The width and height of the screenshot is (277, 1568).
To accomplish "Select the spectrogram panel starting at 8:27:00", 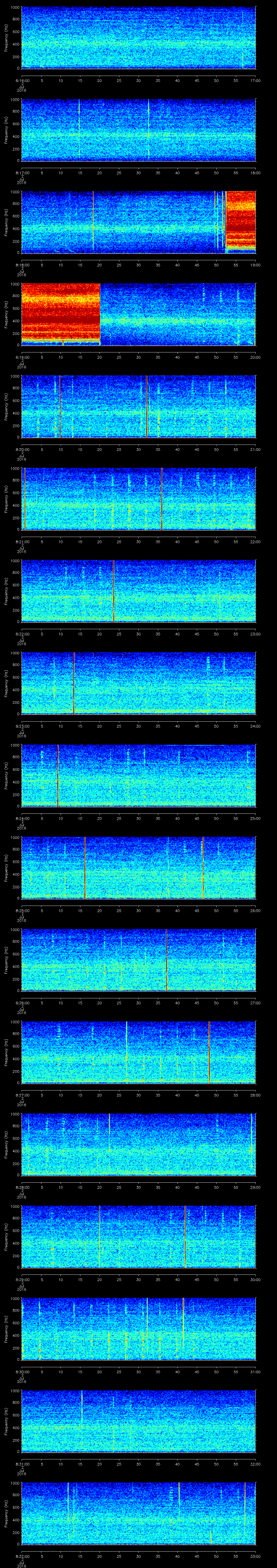I will pos(138,1052).
